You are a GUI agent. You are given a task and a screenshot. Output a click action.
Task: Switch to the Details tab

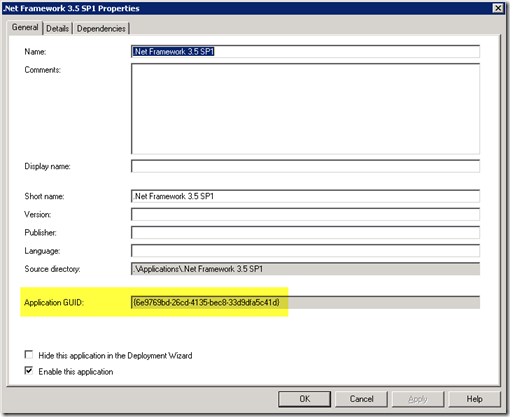click(57, 29)
